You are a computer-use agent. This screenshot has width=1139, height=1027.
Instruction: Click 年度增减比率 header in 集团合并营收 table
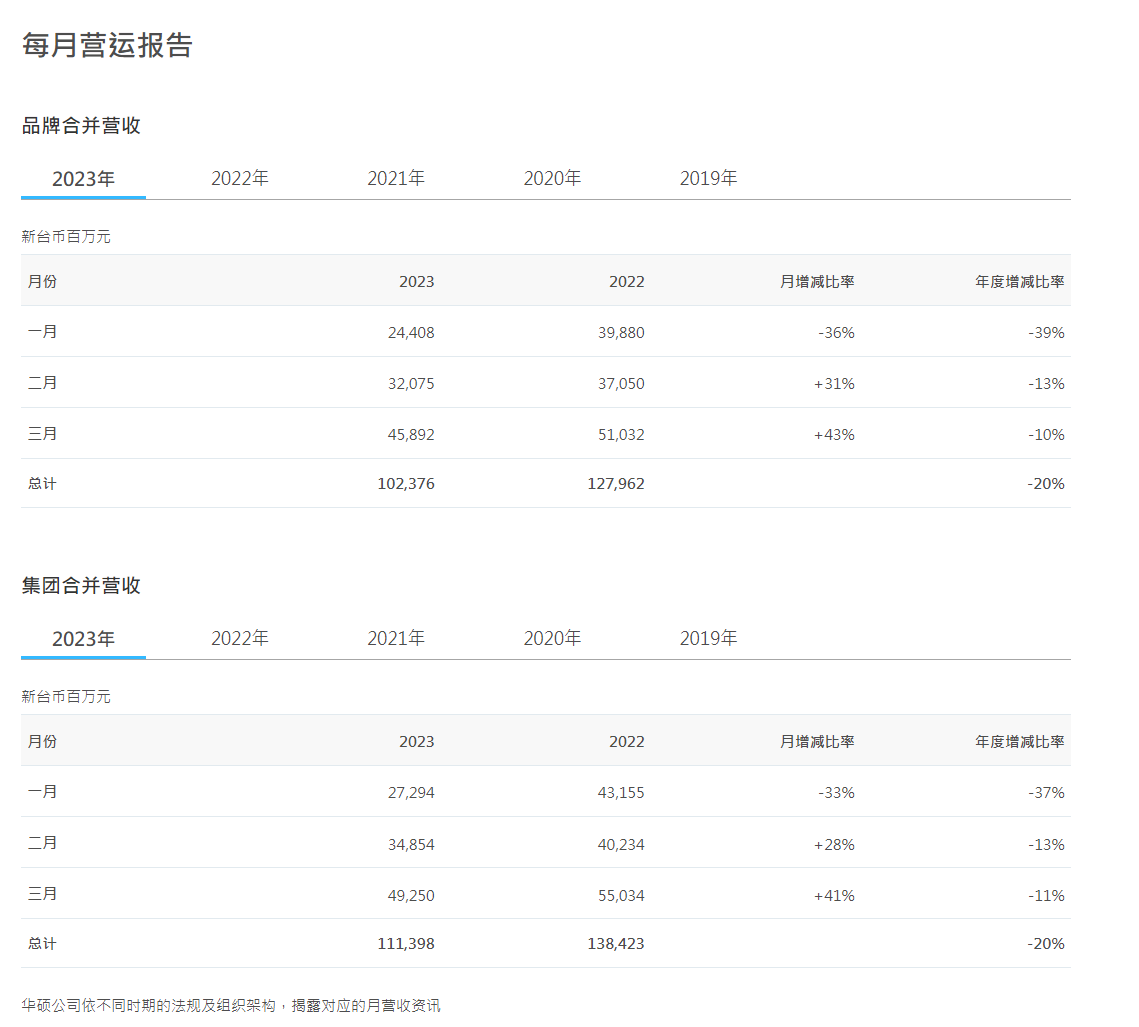click(x=1019, y=742)
